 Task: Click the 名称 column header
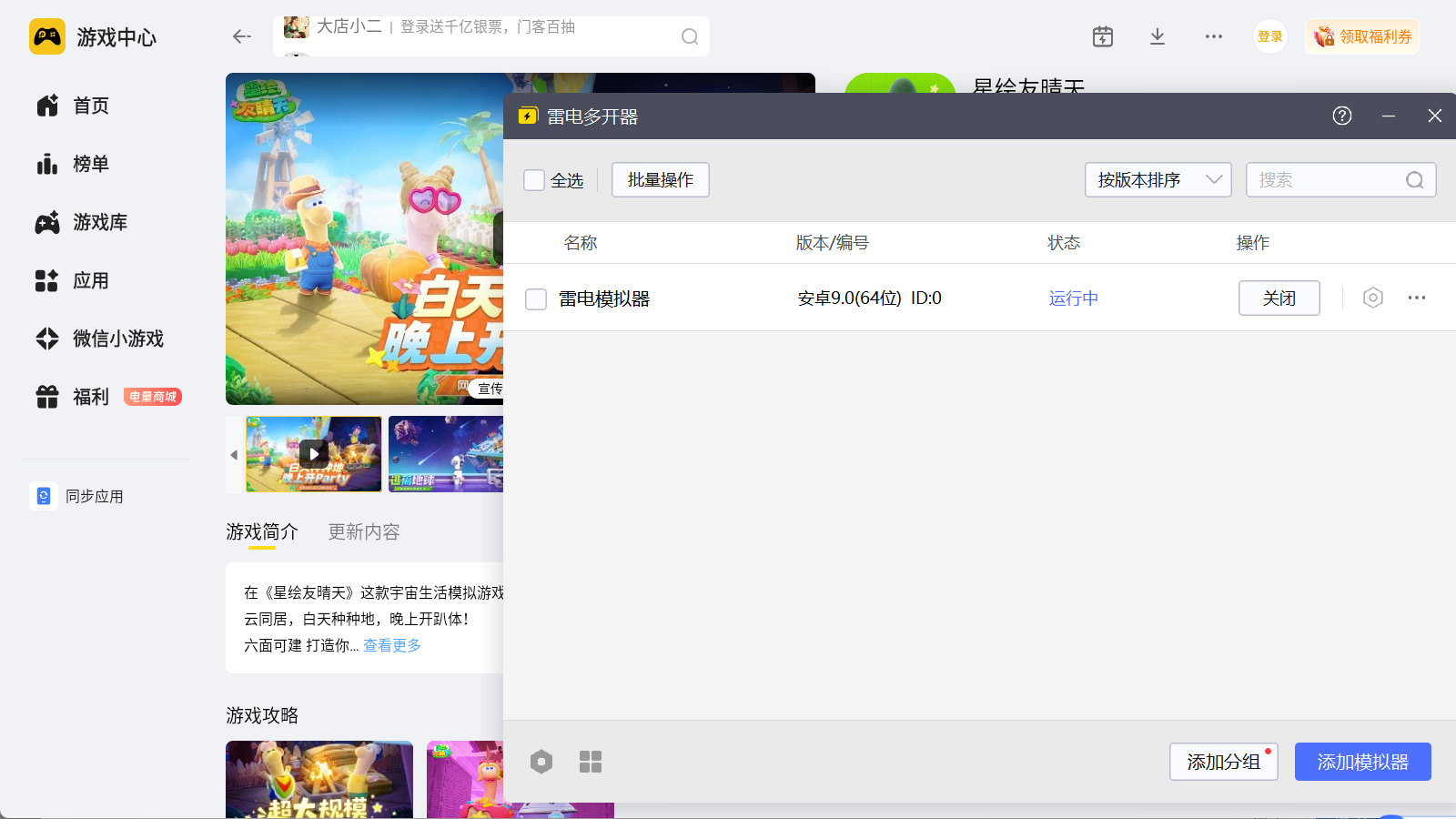[x=581, y=243]
